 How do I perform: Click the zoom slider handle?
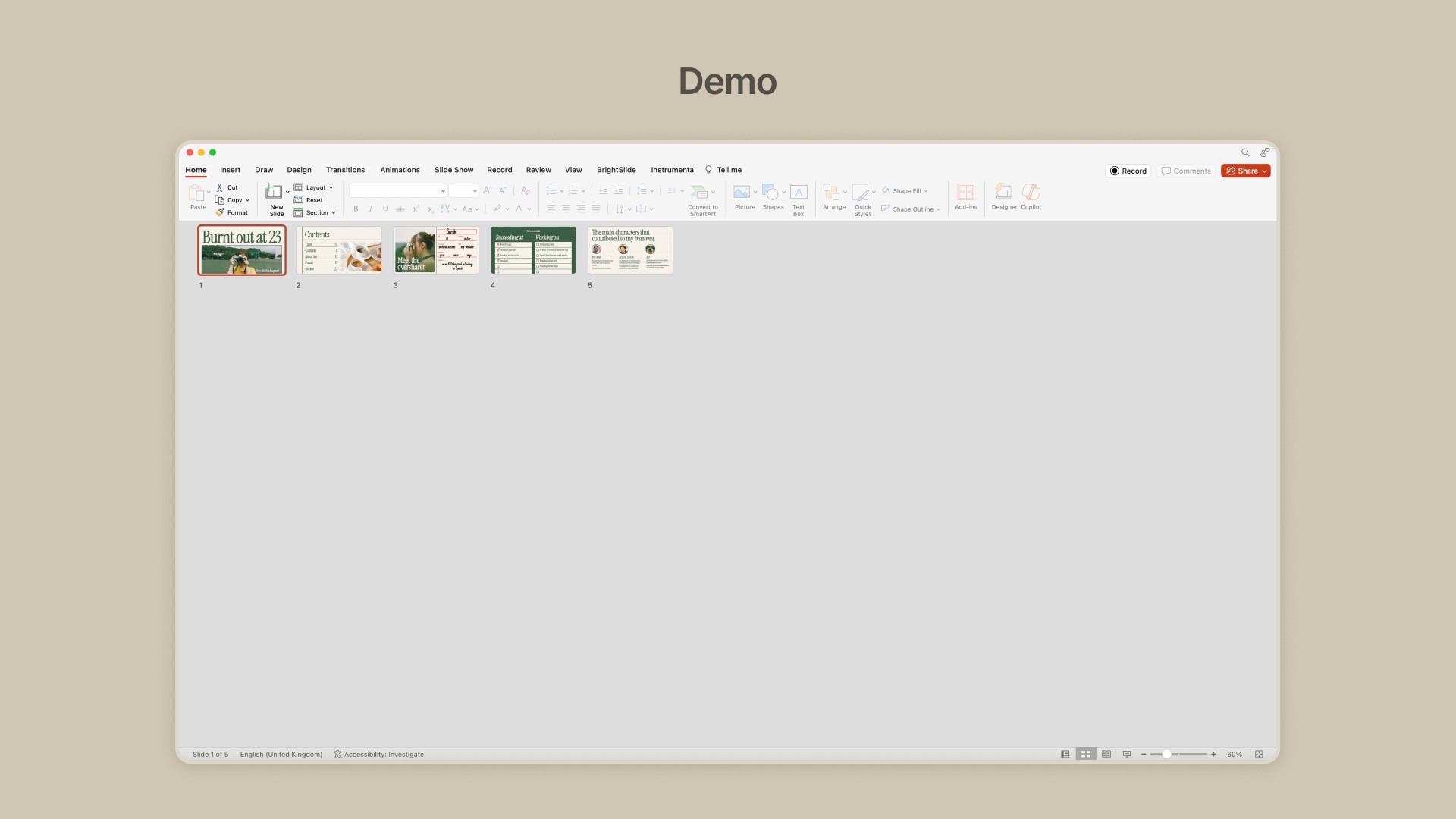click(1166, 755)
